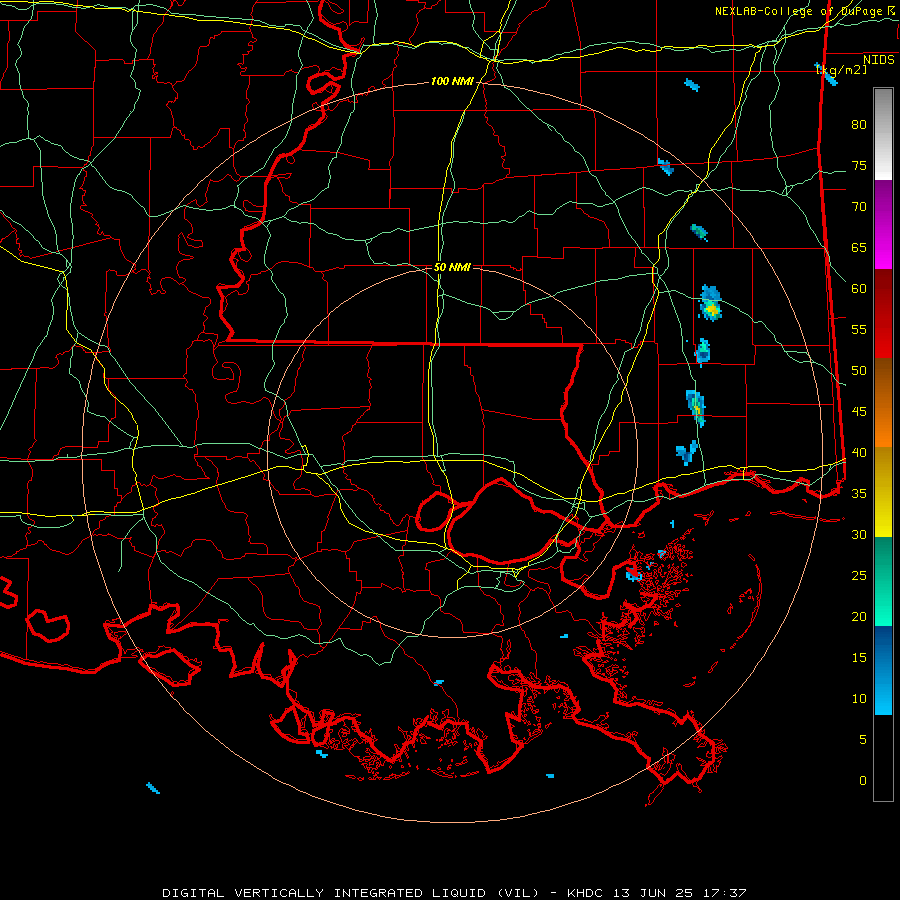Select the 5 value on the VIL scale

coord(863,740)
